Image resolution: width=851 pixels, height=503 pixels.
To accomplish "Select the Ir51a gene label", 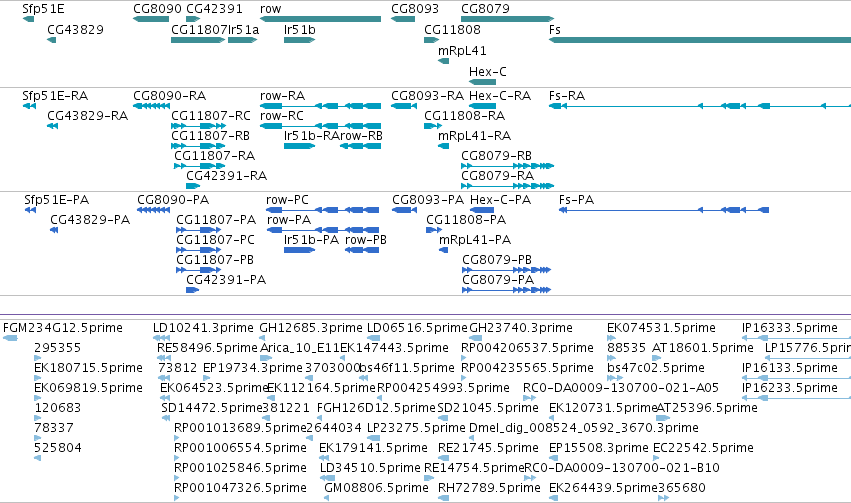I will pos(243,29).
